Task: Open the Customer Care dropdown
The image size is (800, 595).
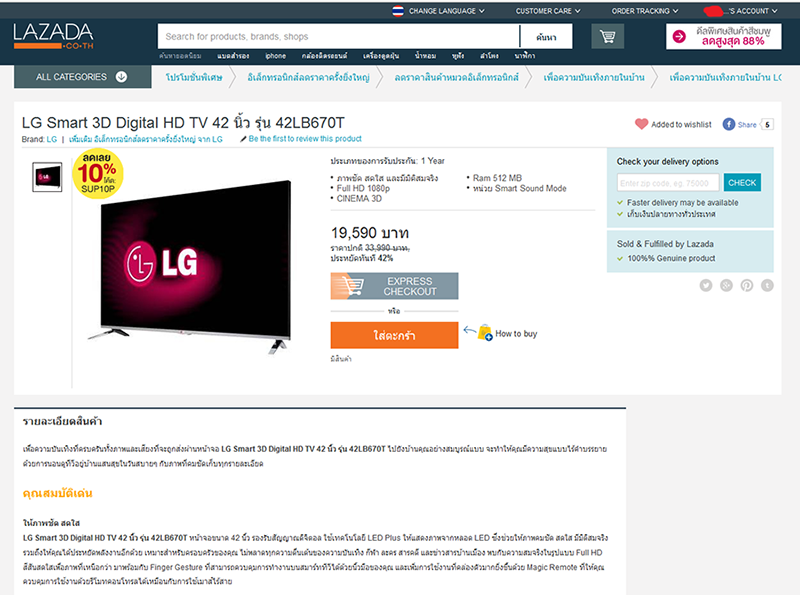Action: click(x=547, y=11)
